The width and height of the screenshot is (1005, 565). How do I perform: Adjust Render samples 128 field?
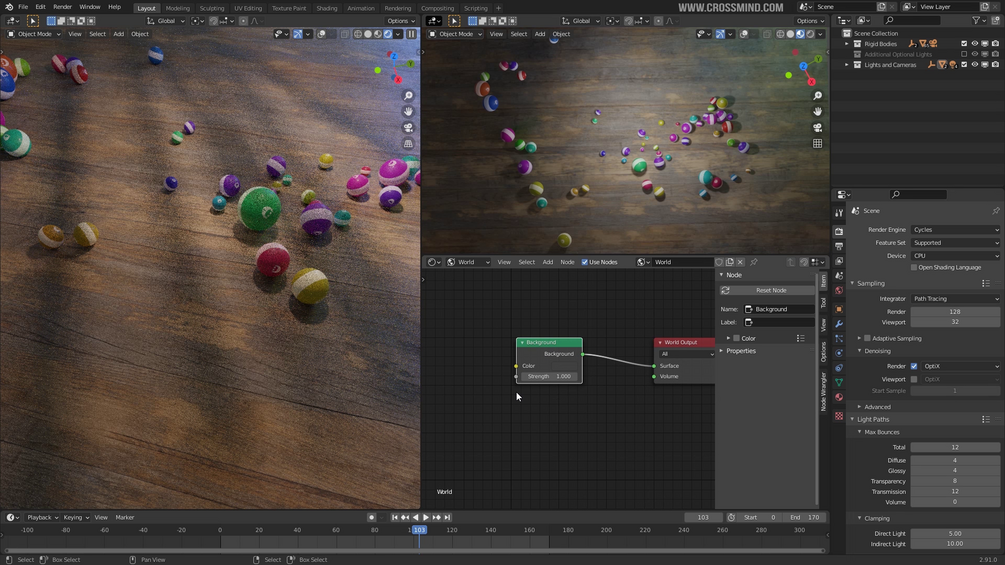coord(955,312)
